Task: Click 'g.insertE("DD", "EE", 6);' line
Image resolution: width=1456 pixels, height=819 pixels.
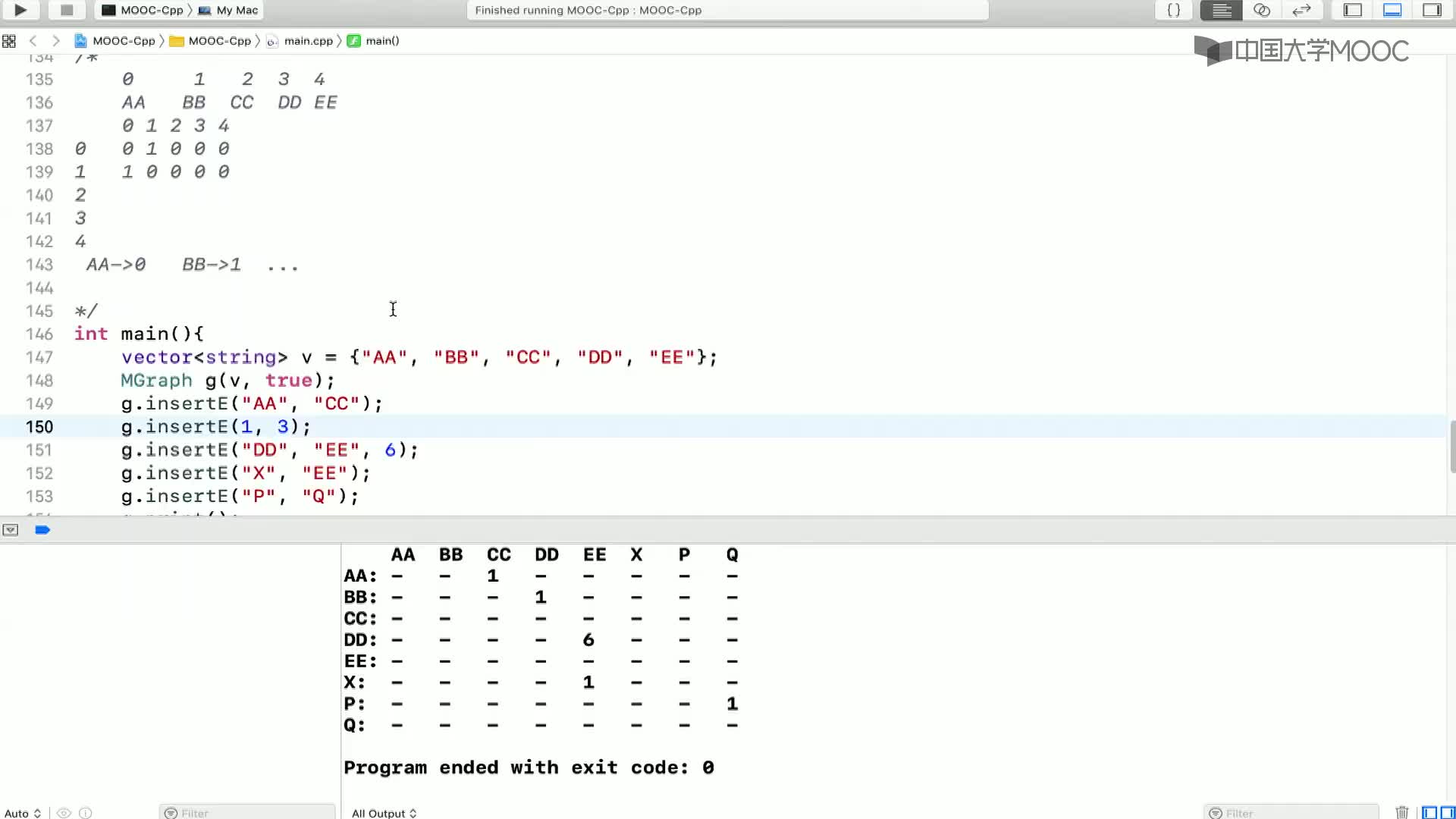Action: [x=270, y=450]
